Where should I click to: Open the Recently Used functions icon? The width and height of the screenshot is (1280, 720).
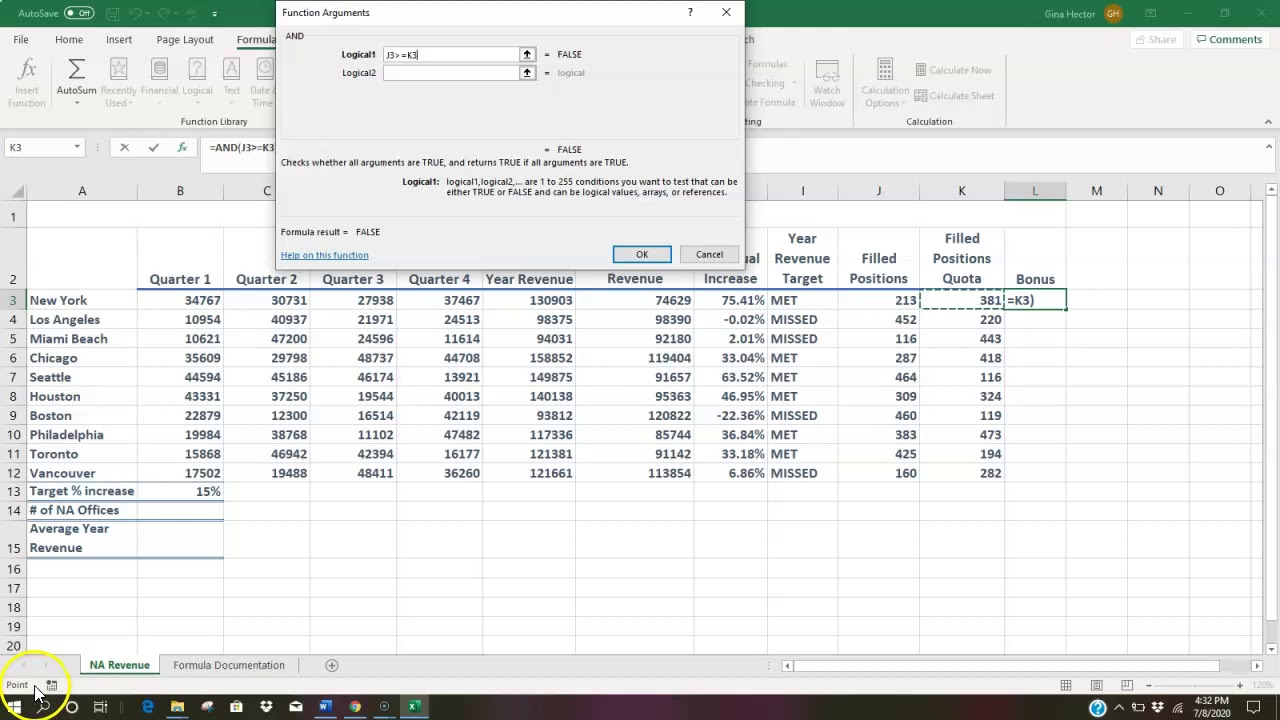click(118, 70)
